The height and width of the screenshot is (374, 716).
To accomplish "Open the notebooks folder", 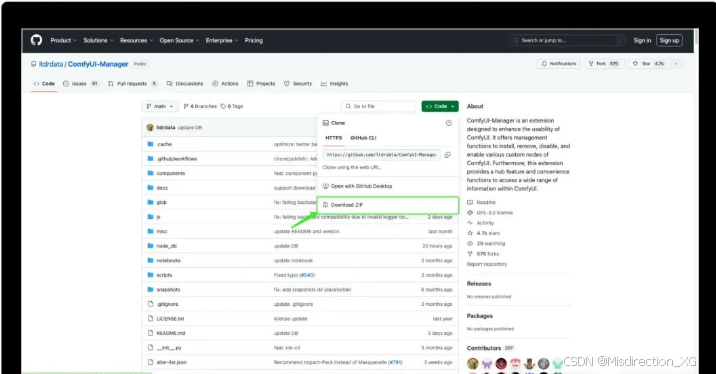I will (168, 261).
